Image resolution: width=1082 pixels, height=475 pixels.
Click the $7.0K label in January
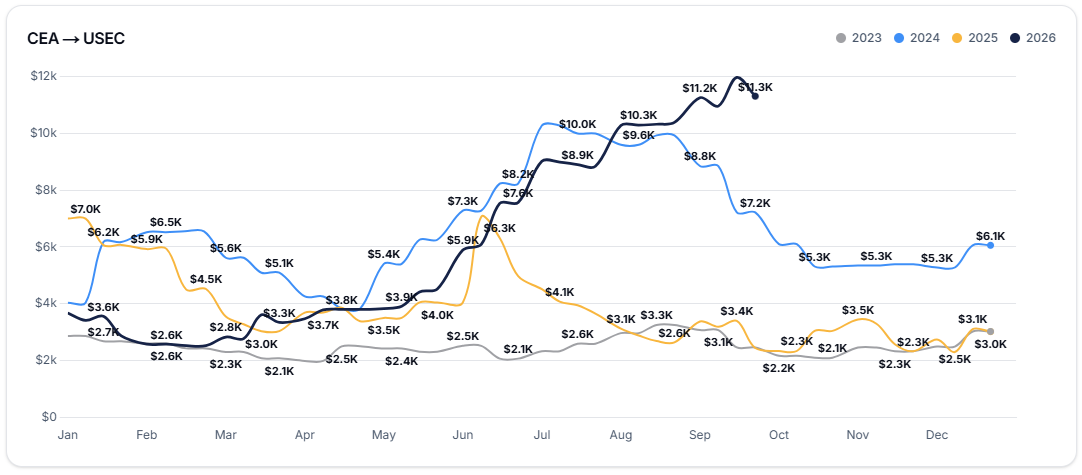click(x=86, y=209)
